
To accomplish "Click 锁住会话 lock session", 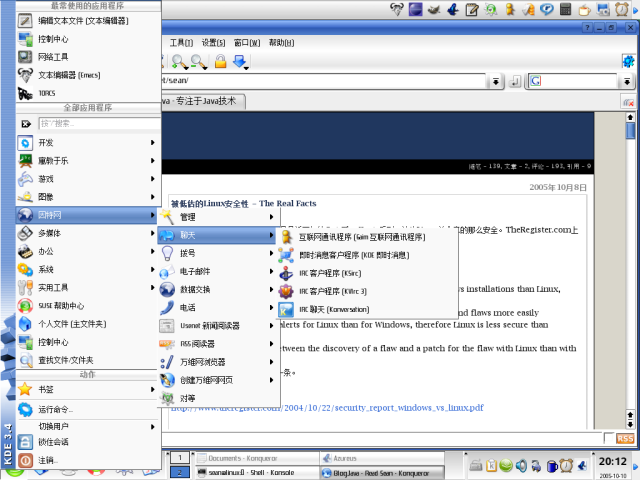I will pos(88,442).
